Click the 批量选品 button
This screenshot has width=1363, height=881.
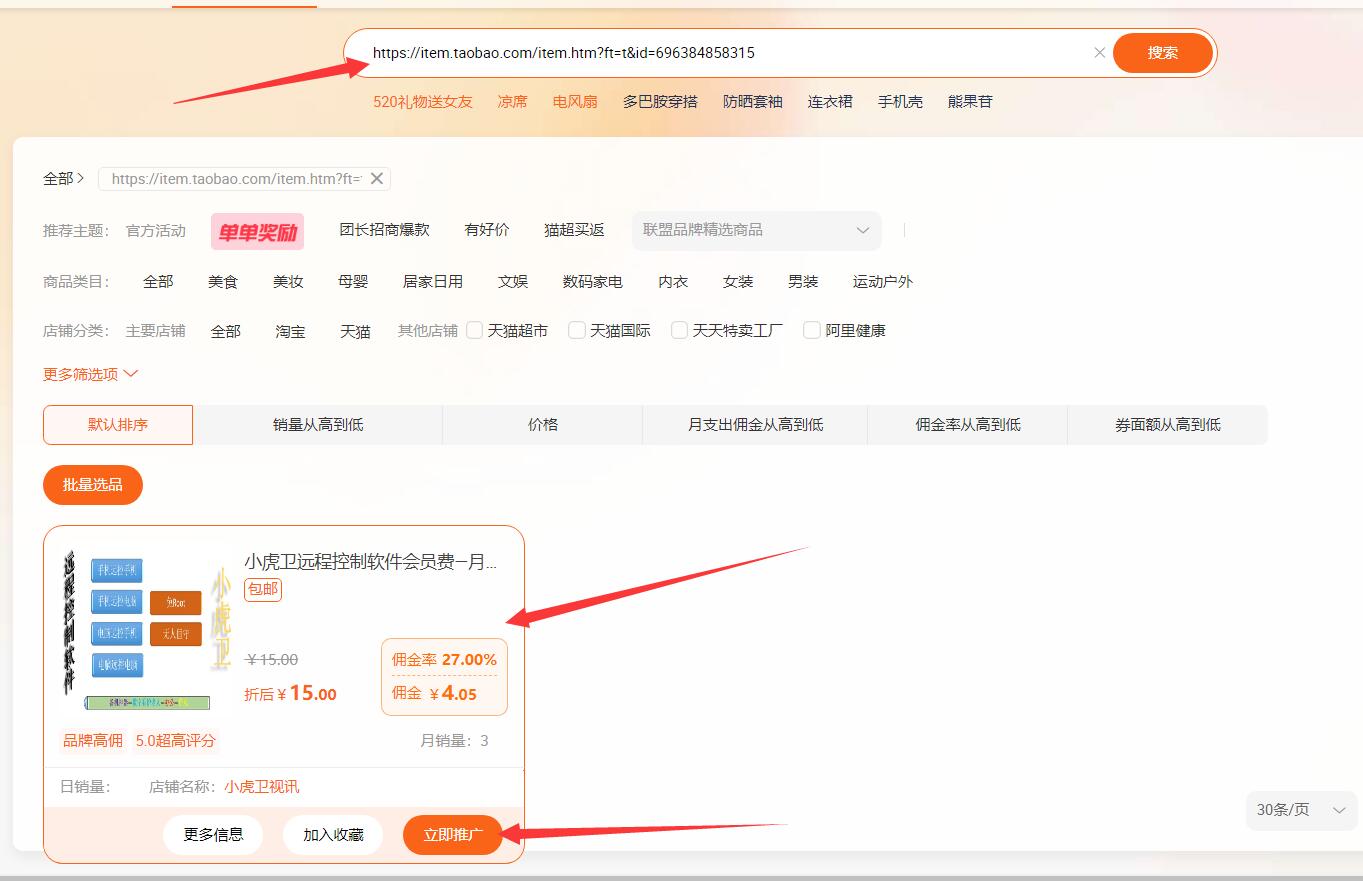(93, 485)
